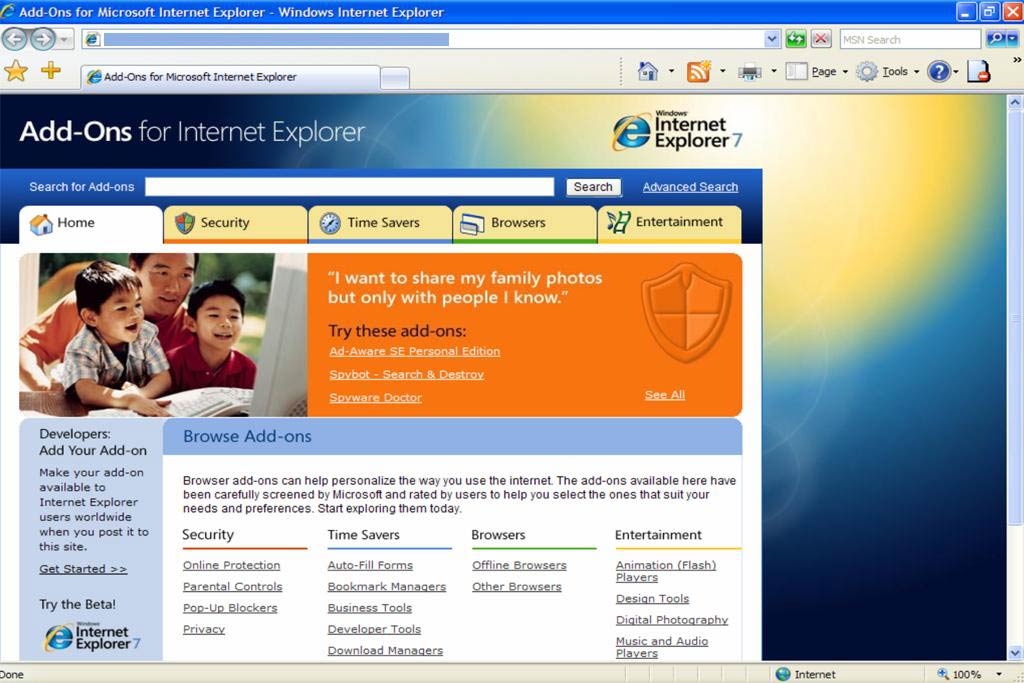
Task: Open the Page dropdown menu
Action: click(x=816, y=72)
